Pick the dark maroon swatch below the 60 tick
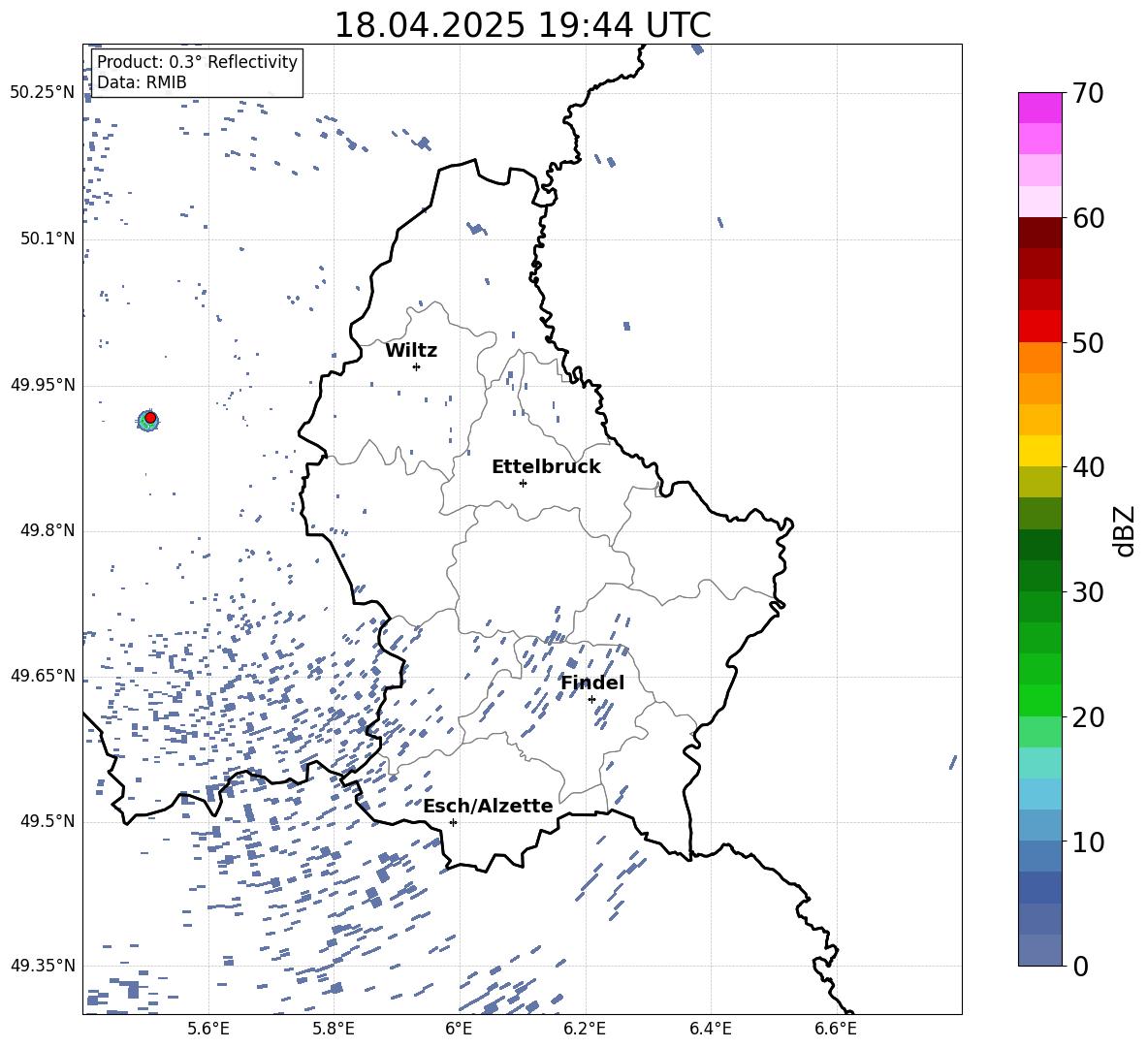Screen dimensions: 1148x1048 [1039, 233]
